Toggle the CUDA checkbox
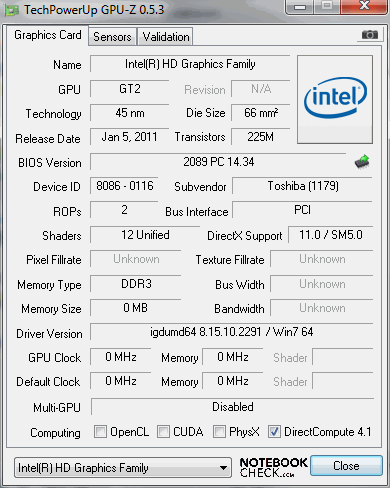Image resolution: width=390 pixels, height=488 pixels. 163,431
